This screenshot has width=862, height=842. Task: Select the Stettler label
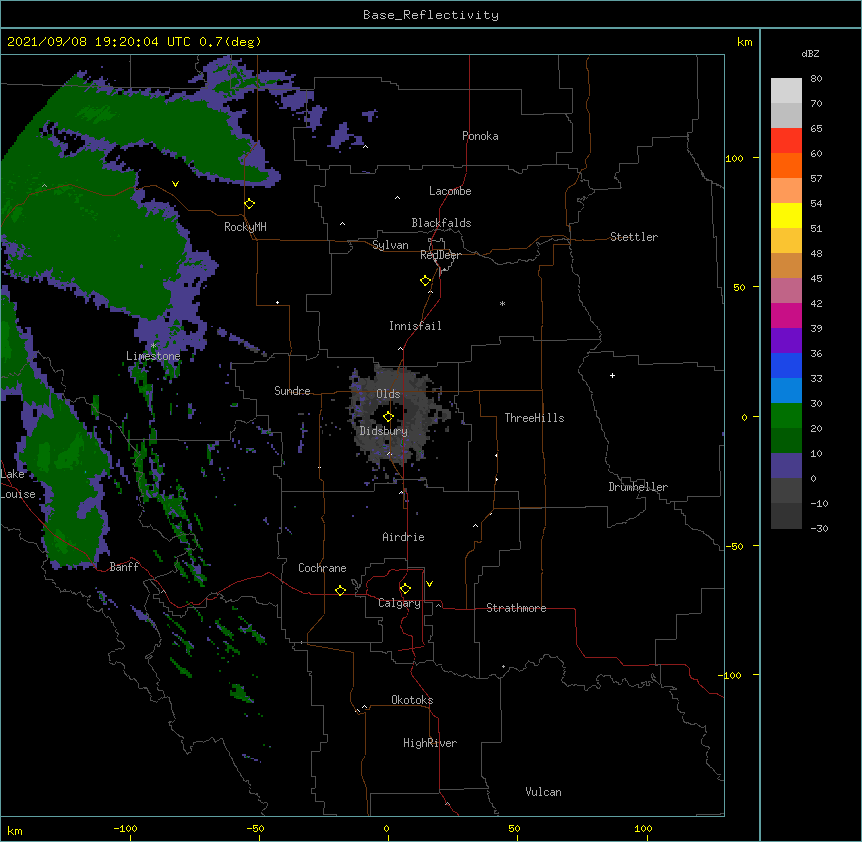click(634, 237)
